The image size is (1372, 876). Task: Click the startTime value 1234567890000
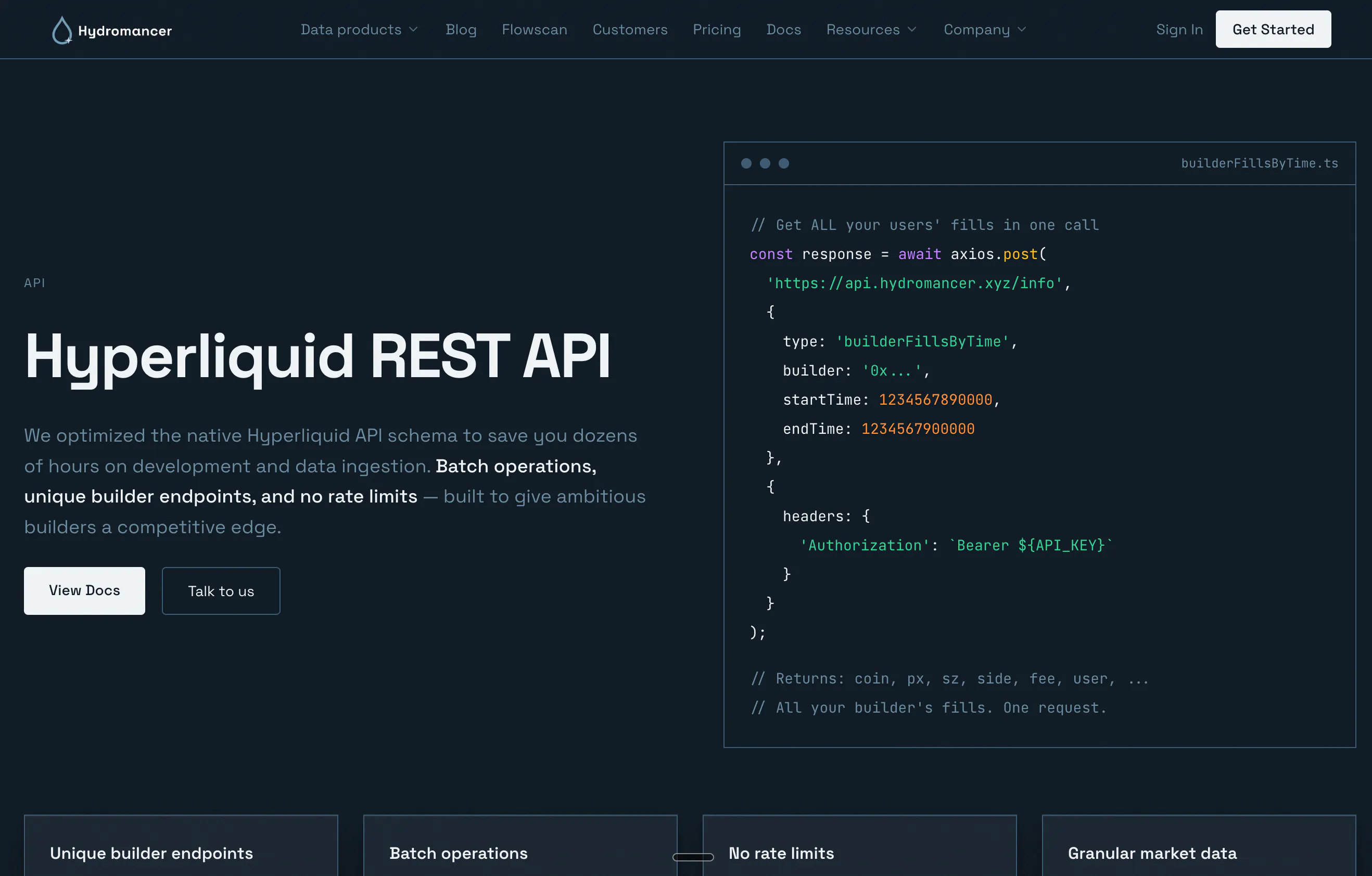[935, 400]
